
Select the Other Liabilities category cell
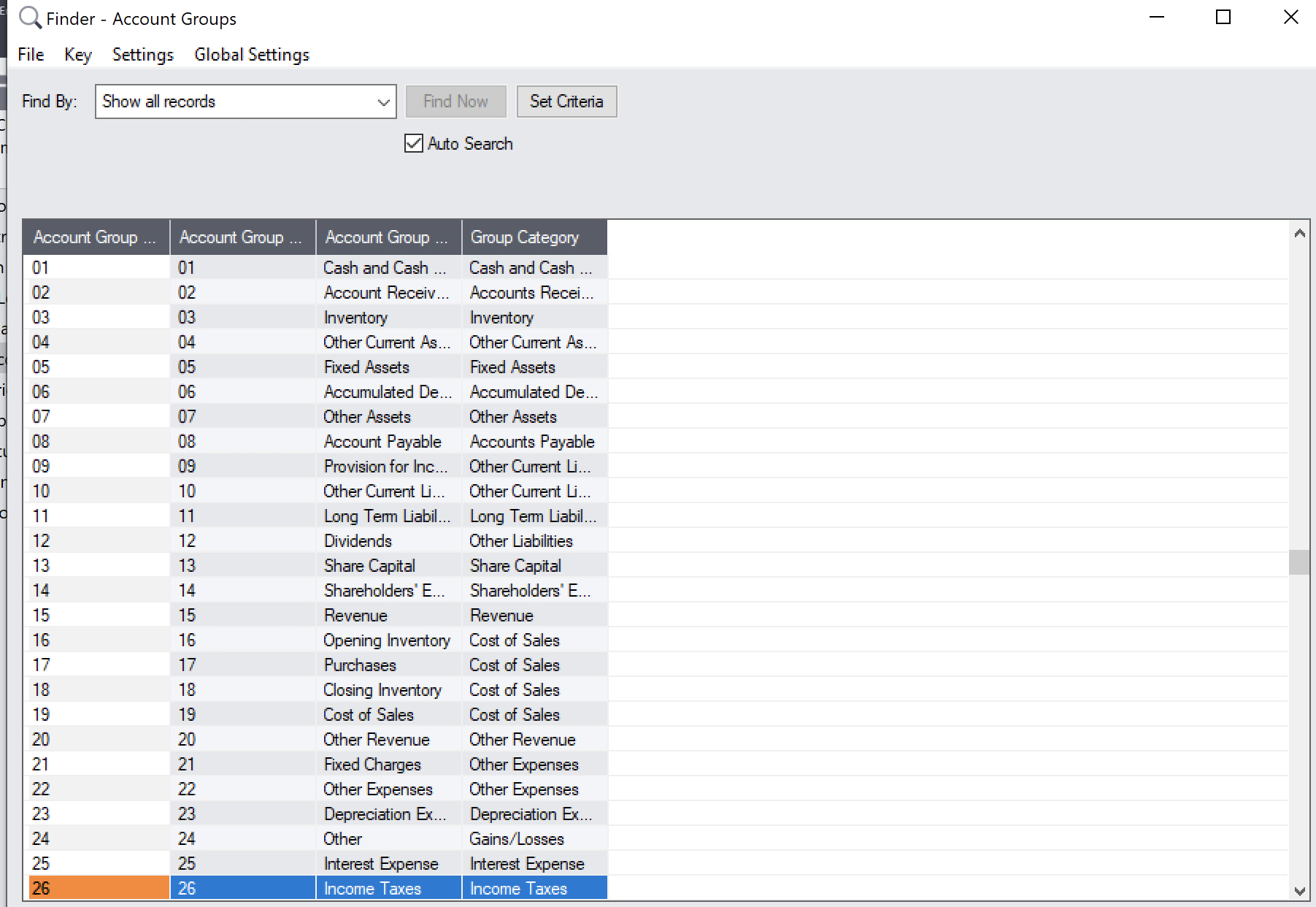tap(535, 541)
